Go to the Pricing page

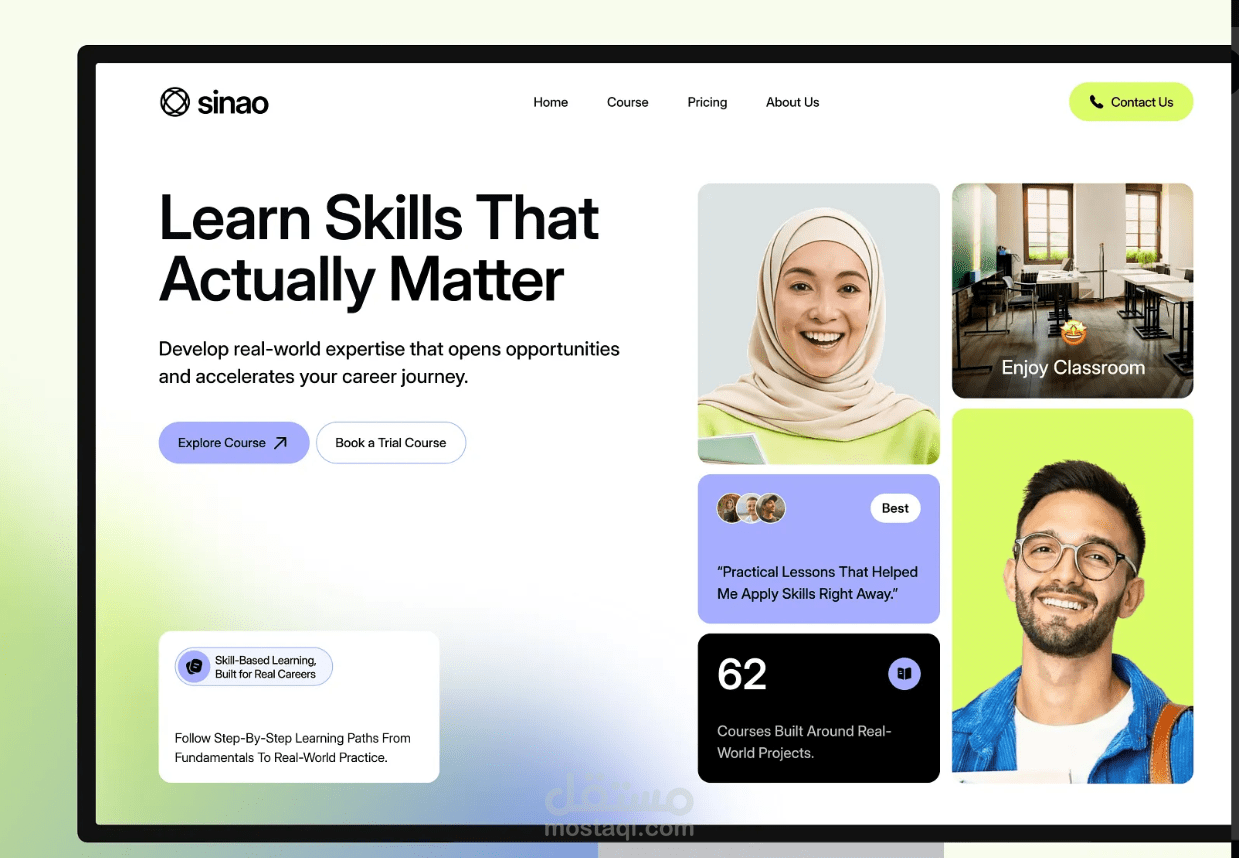point(707,102)
